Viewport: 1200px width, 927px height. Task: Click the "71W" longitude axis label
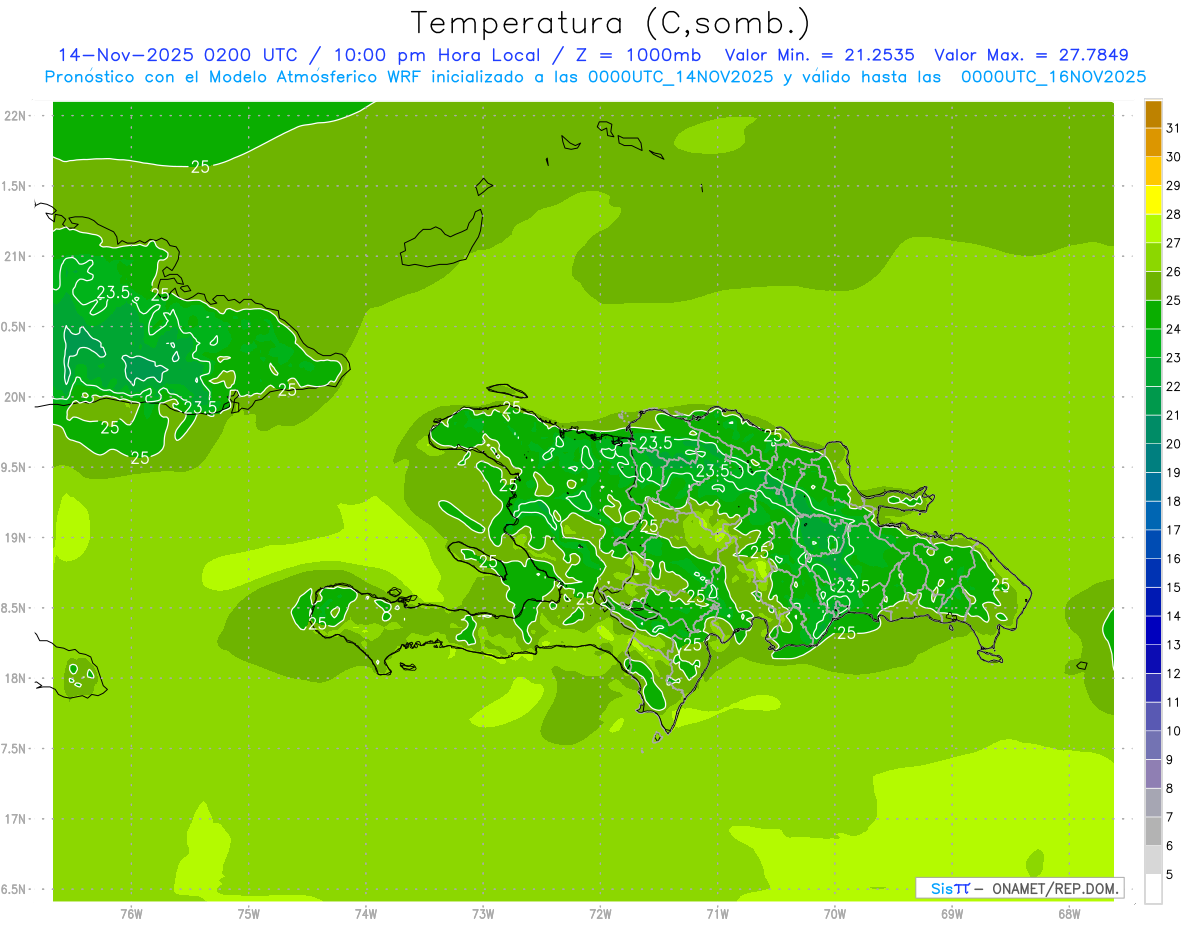click(717, 914)
